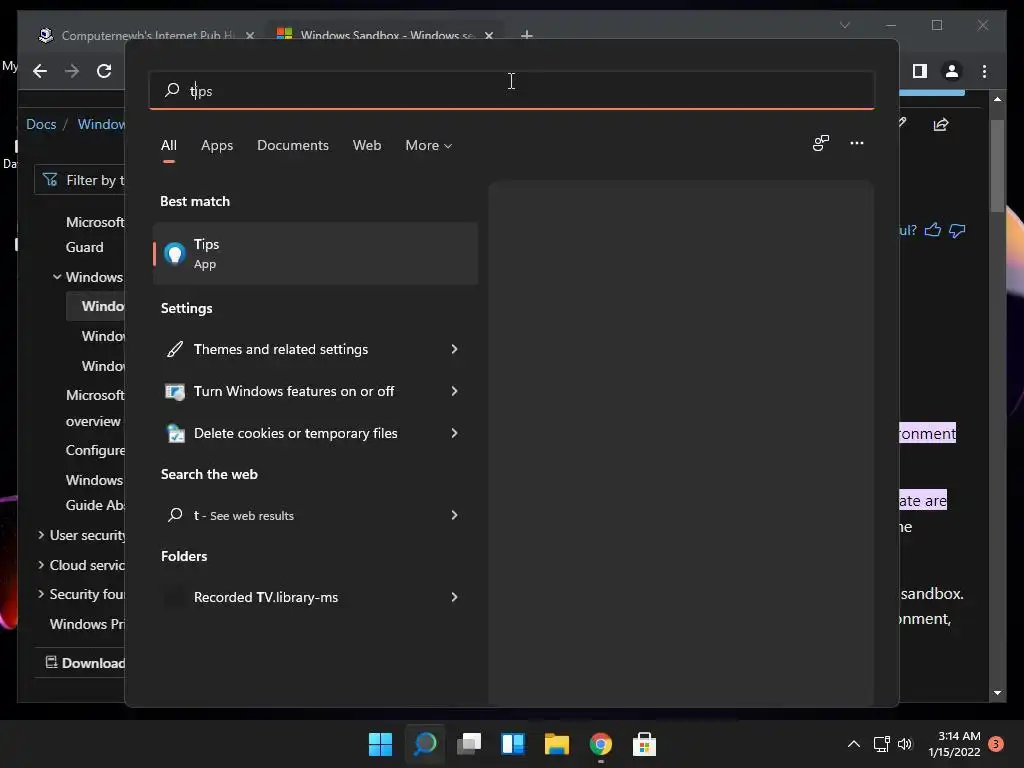1024x768 pixels.
Task: Show hidden system tray icons
Action: (854, 744)
